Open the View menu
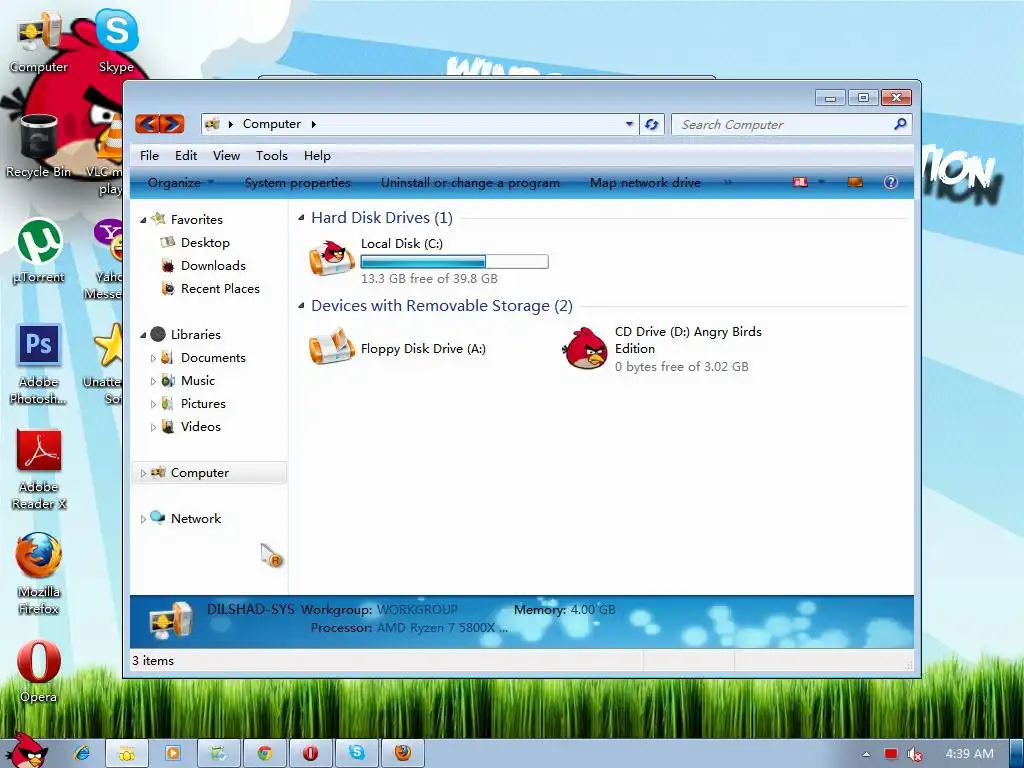The height and width of the screenshot is (768, 1024). (x=226, y=155)
